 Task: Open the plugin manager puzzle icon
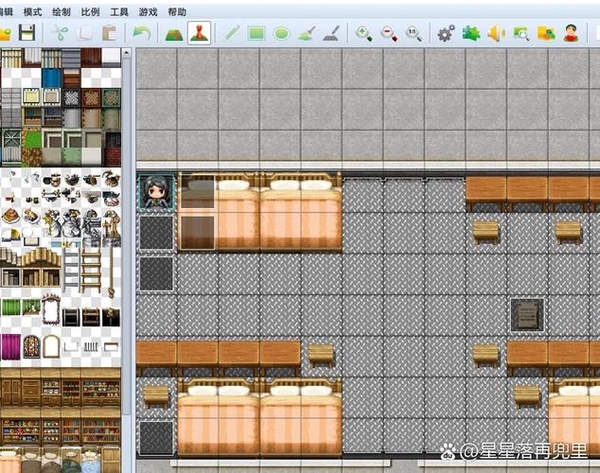pos(471,33)
